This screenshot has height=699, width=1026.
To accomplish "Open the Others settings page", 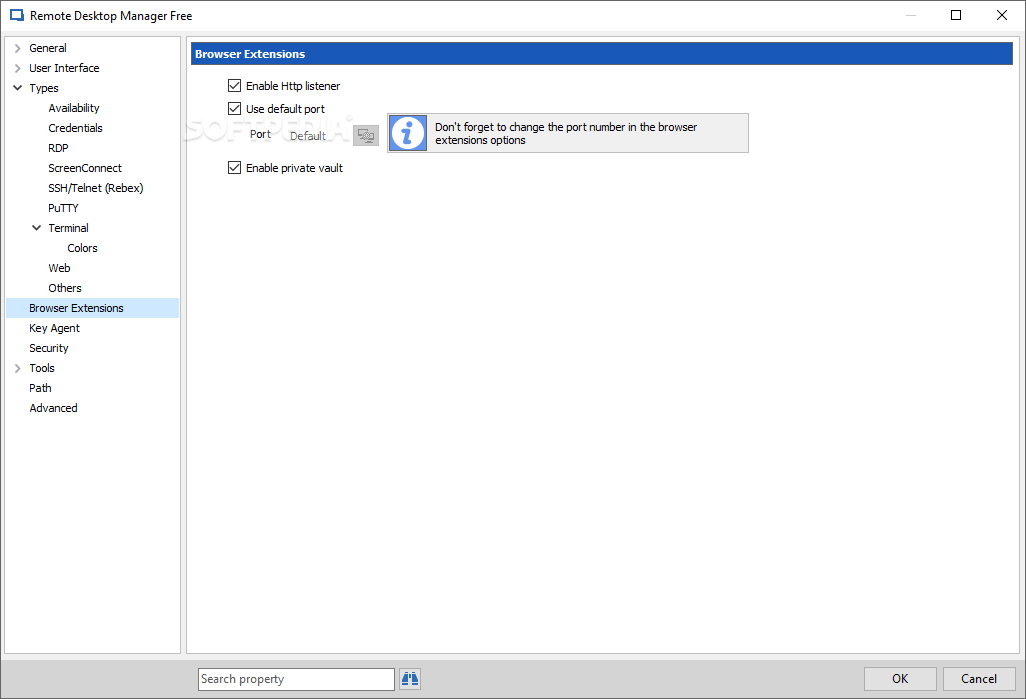I will [x=65, y=288].
